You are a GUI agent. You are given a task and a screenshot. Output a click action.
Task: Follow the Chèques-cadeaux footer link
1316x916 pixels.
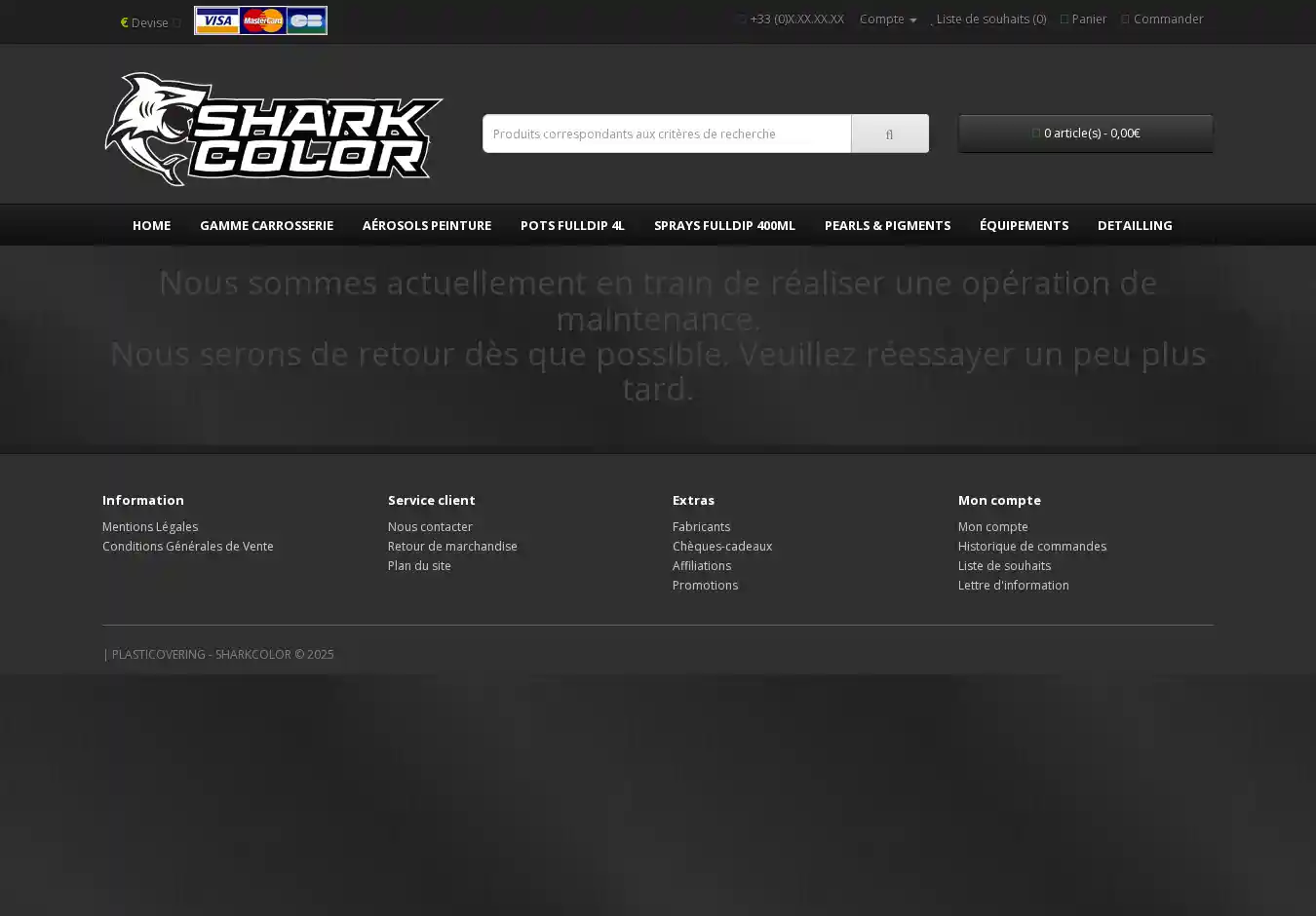[x=721, y=547]
